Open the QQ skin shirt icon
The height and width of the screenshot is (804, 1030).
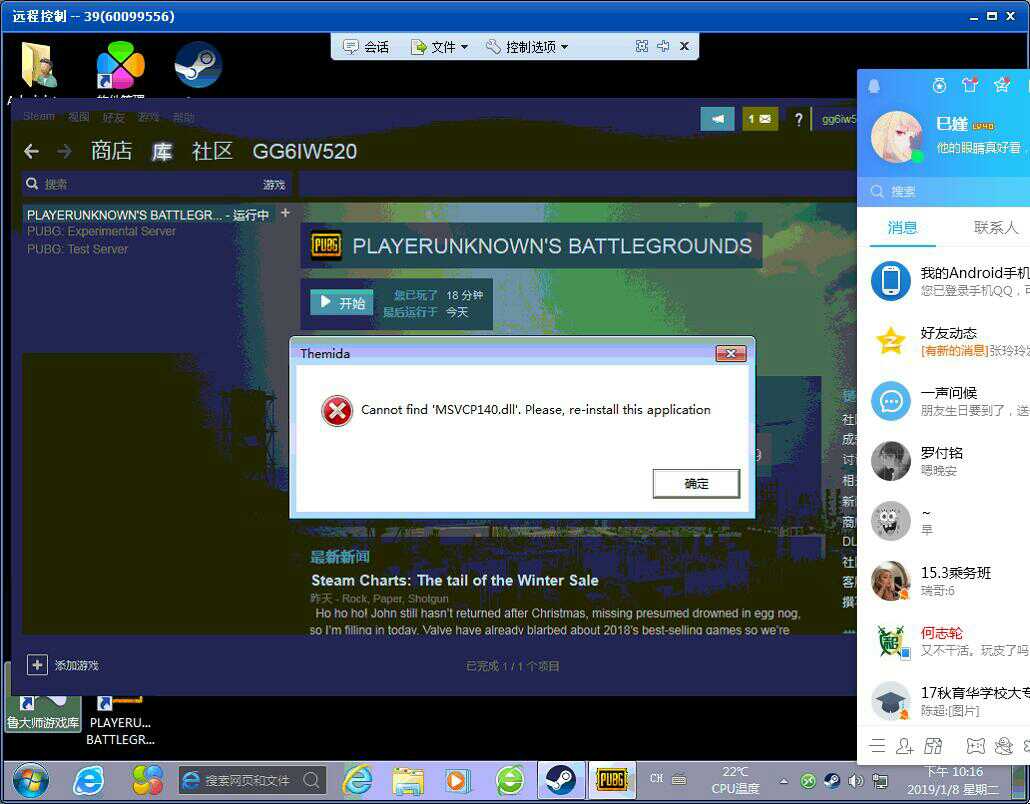click(x=970, y=85)
